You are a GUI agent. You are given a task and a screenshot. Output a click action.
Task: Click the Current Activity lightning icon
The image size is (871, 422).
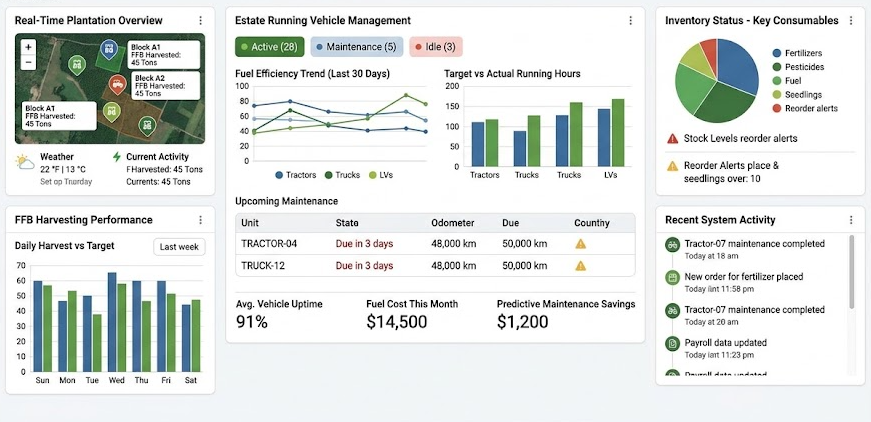117,157
